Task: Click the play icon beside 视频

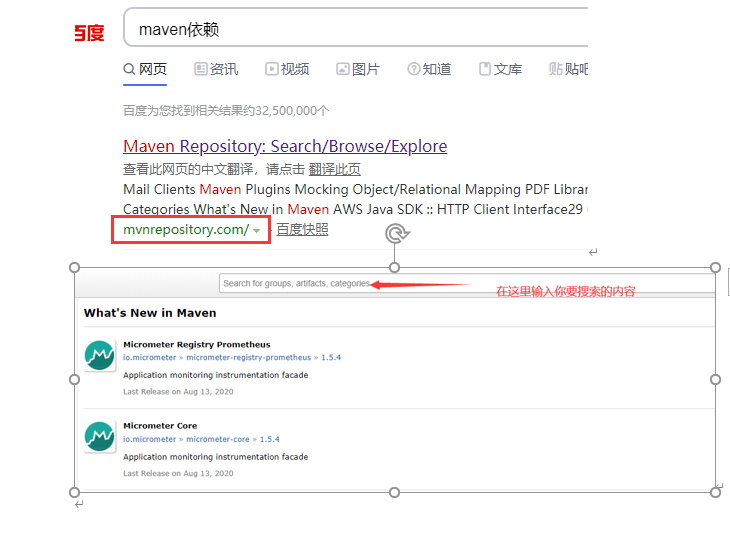Action: point(271,69)
